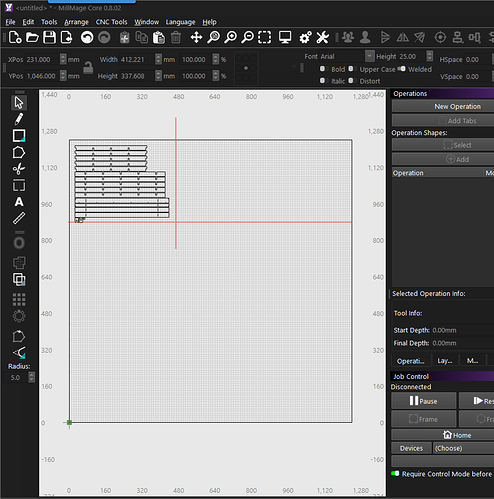Toggle the aspect ratio lock
Image resolution: width=494 pixels, height=499 pixels.
[x=88, y=67]
